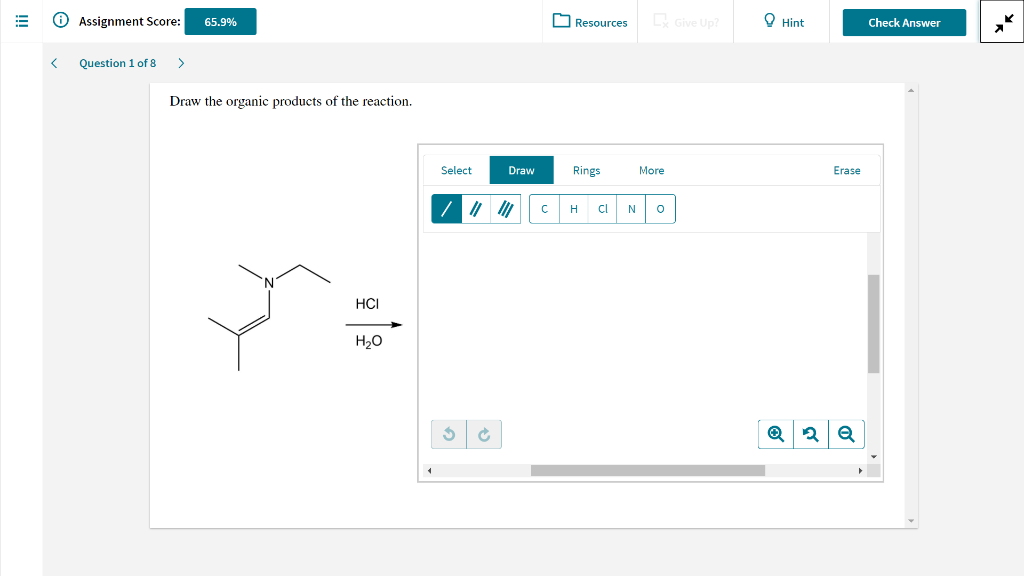Go to the next question with right chevron
1024x576 pixels.
180,62
